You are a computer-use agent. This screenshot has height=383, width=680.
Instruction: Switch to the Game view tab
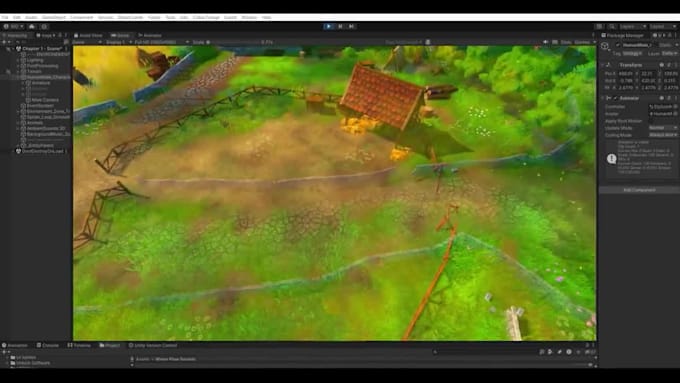(x=121, y=36)
